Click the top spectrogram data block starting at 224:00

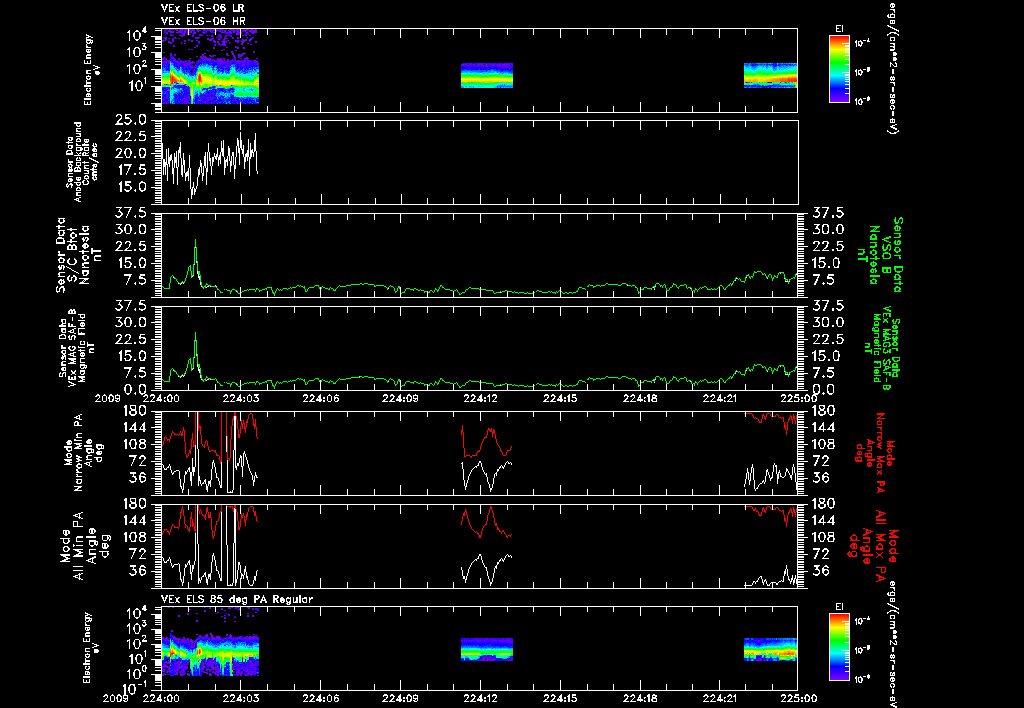(x=210, y=67)
